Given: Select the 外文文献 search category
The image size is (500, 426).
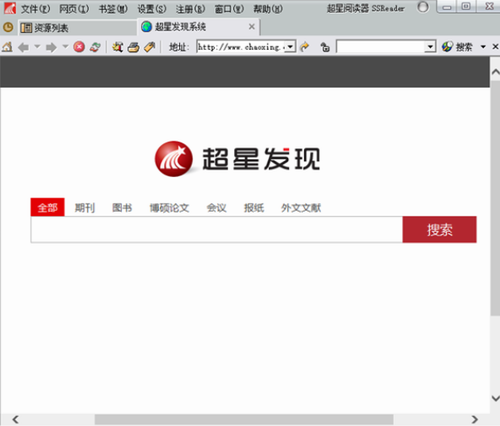Looking at the screenshot, I should 301,208.
